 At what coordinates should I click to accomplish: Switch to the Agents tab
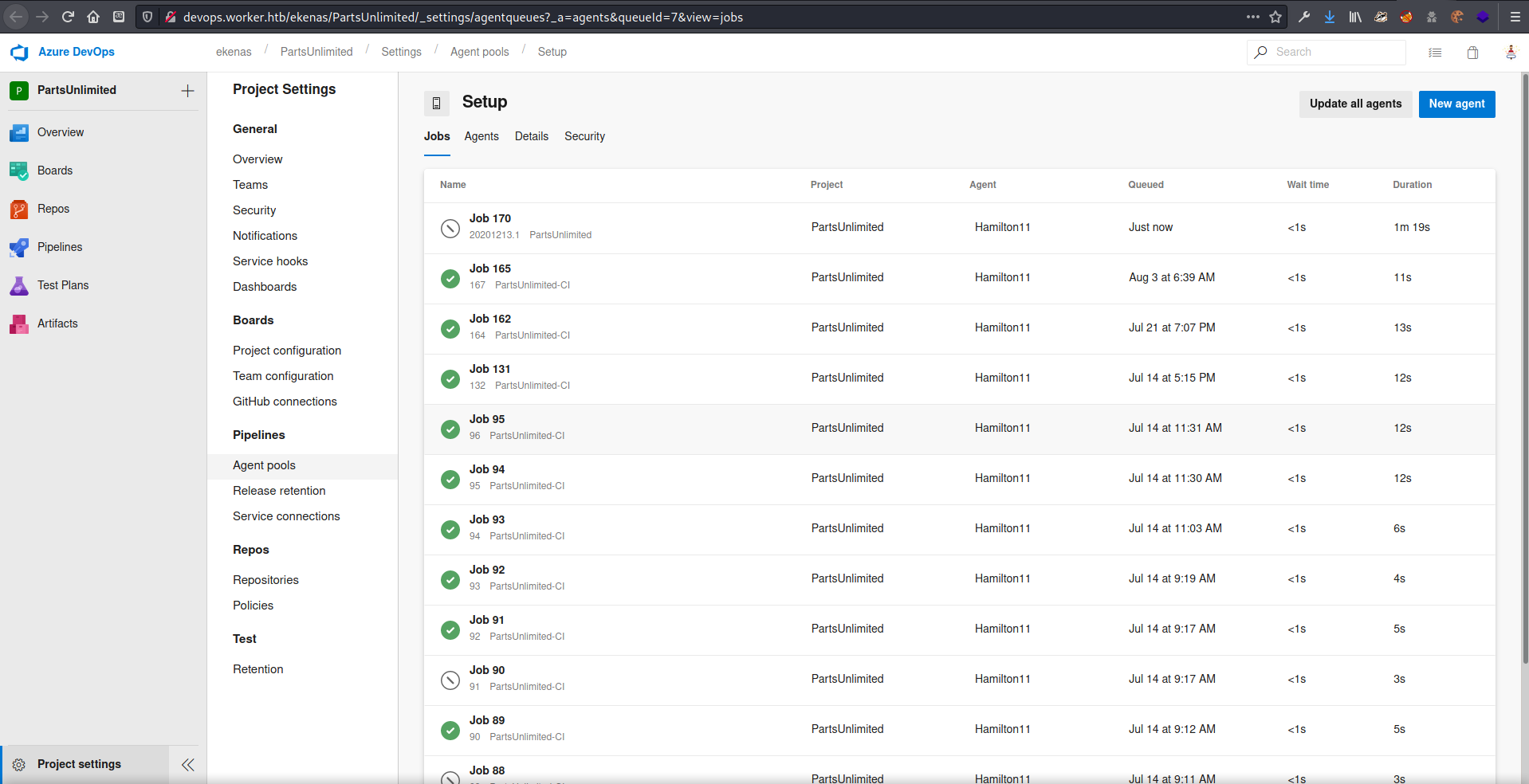click(x=481, y=136)
